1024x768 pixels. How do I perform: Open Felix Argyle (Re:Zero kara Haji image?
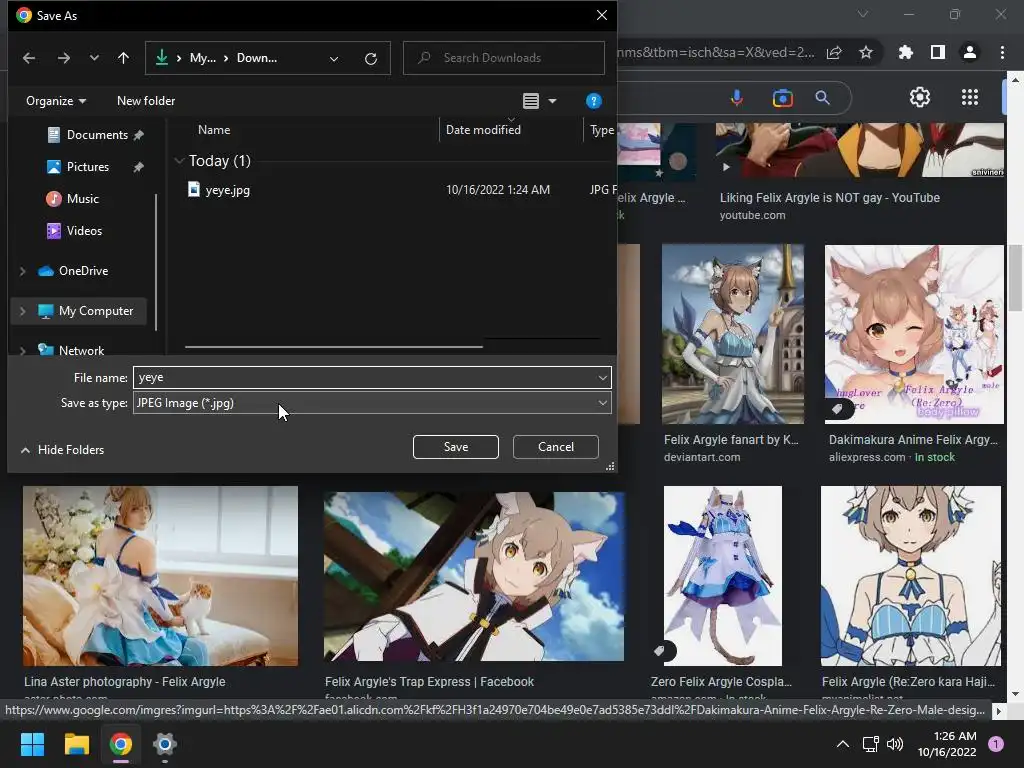pos(910,576)
